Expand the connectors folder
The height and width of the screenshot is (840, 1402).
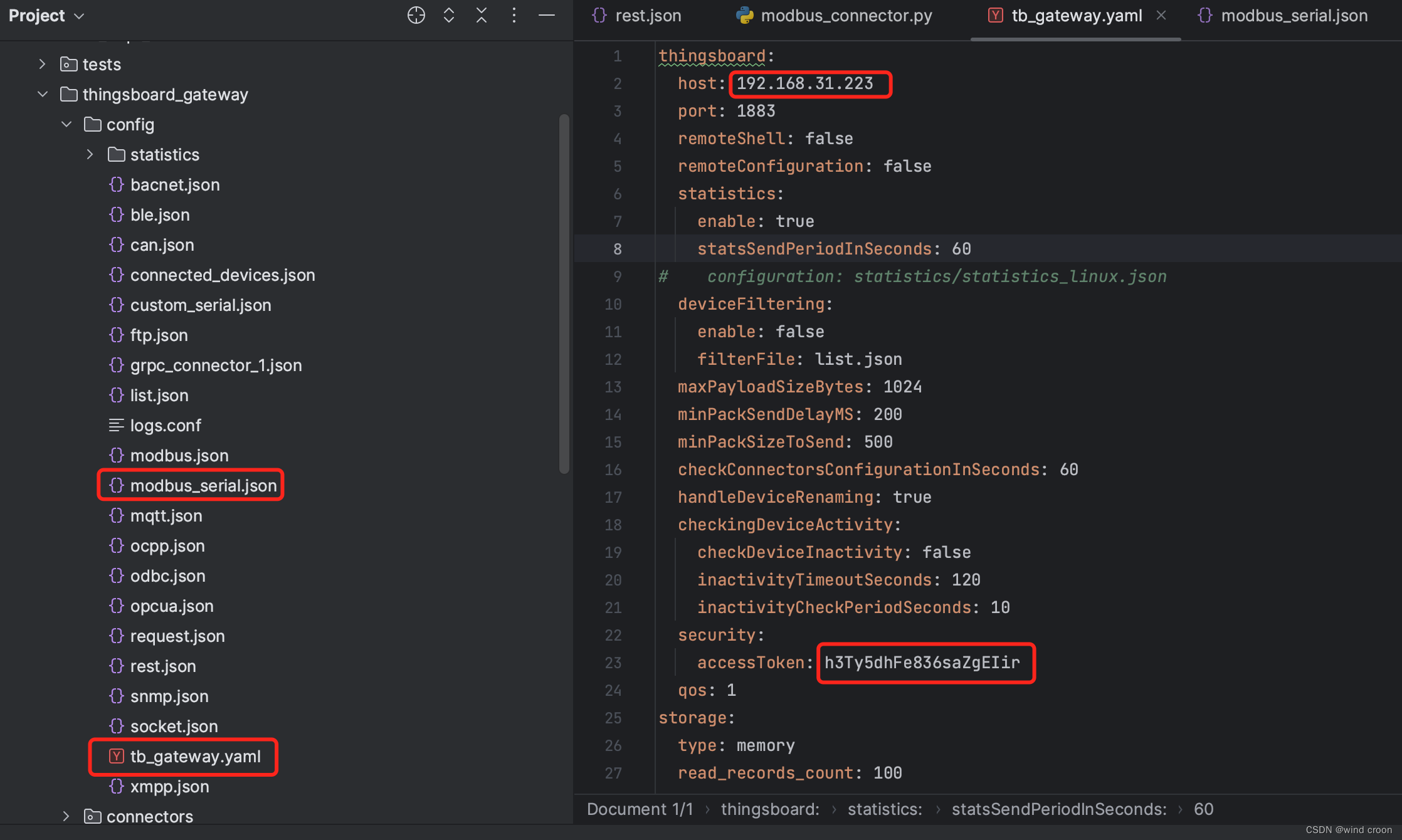pos(66,816)
